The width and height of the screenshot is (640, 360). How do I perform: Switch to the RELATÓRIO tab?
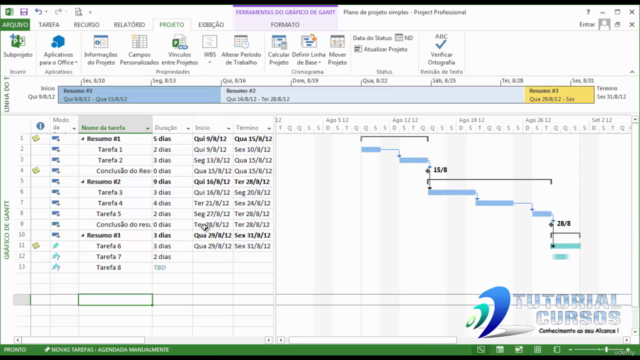(x=129, y=24)
